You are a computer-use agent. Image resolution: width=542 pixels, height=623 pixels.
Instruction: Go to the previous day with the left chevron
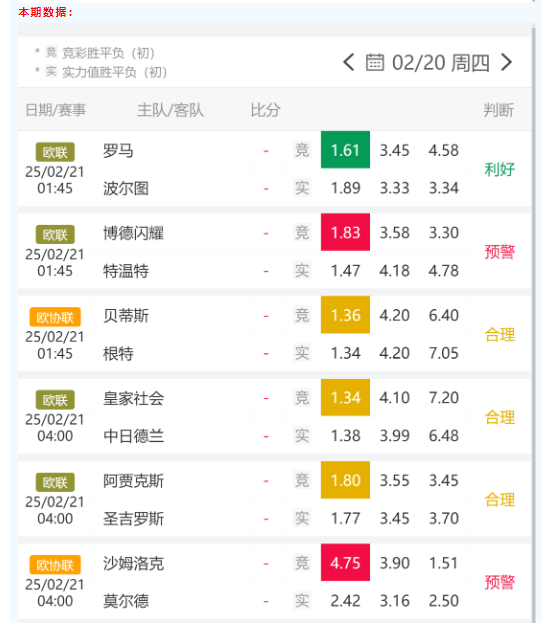348,62
